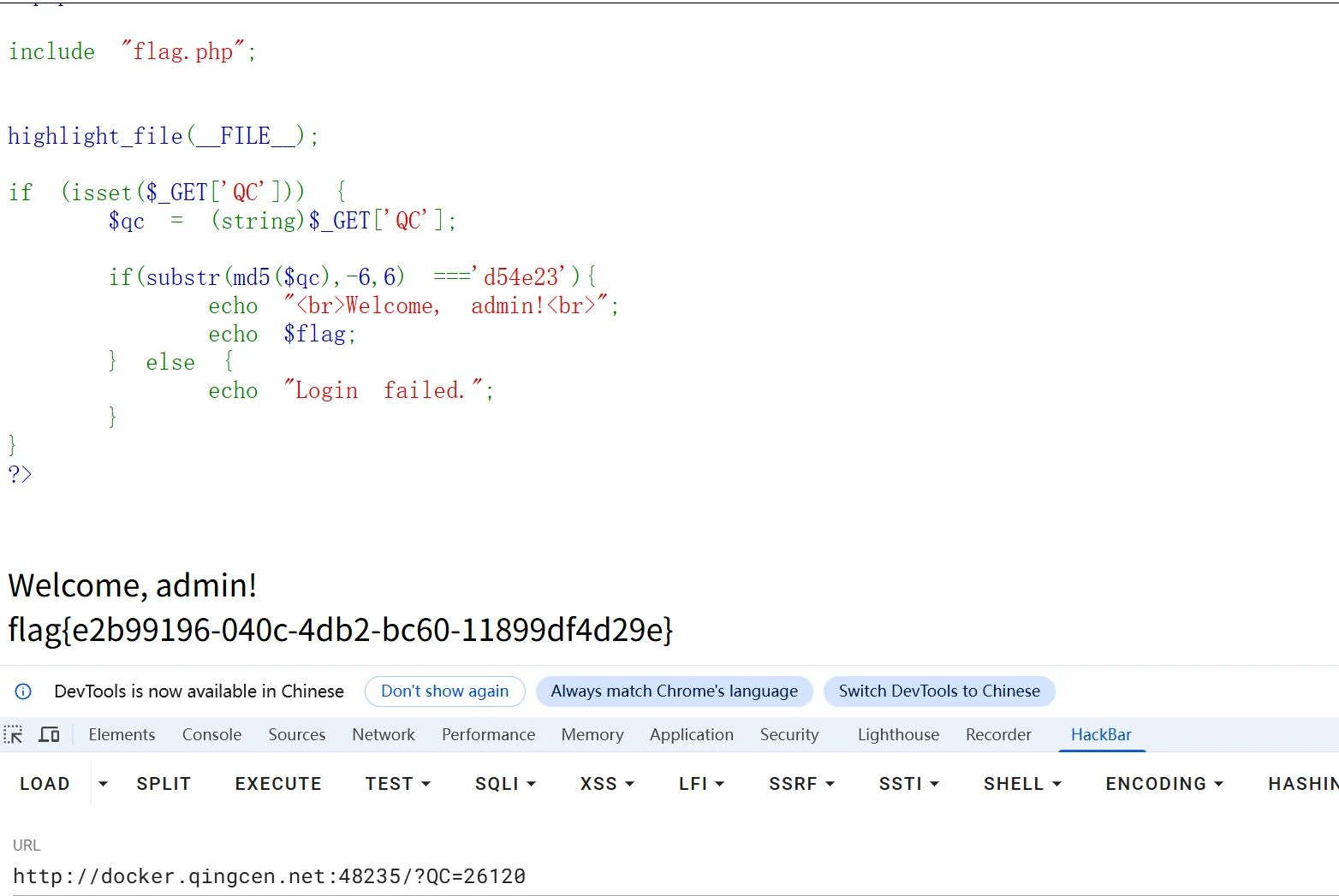The width and height of the screenshot is (1339, 896).
Task: Open the SSRF dropdown menu
Action: tap(801, 784)
